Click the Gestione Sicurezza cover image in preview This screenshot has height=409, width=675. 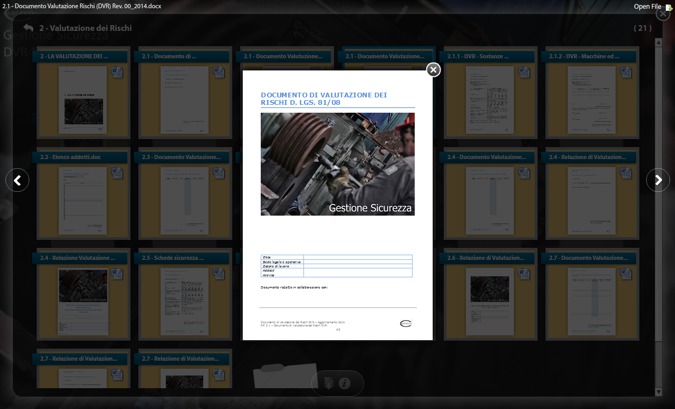click(337, 164)
